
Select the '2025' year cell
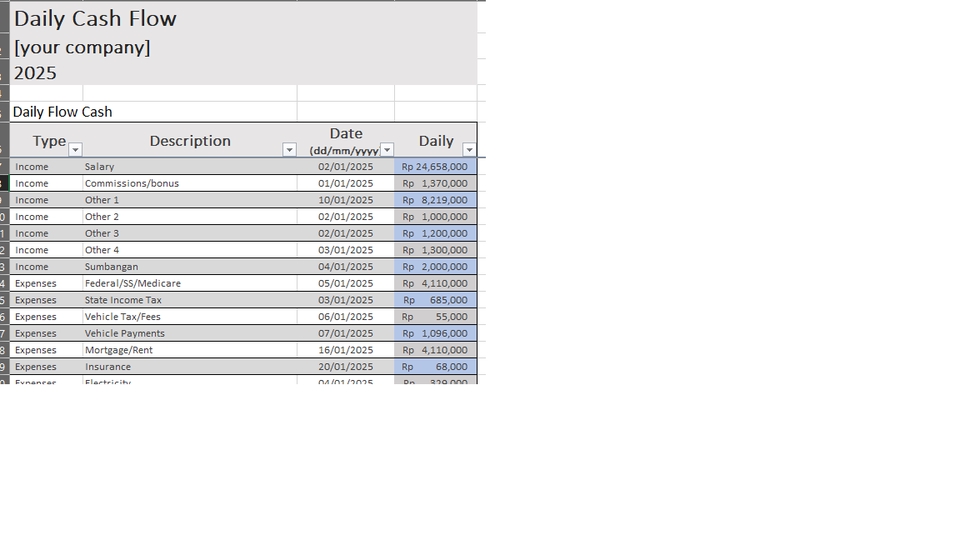244,72
